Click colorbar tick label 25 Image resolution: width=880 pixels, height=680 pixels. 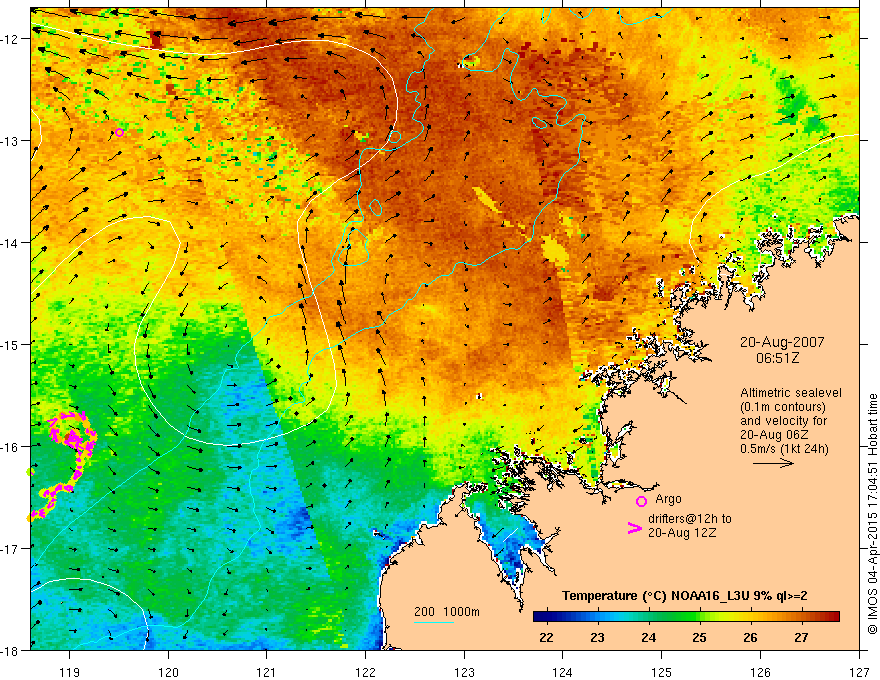[x=699, y=637]
